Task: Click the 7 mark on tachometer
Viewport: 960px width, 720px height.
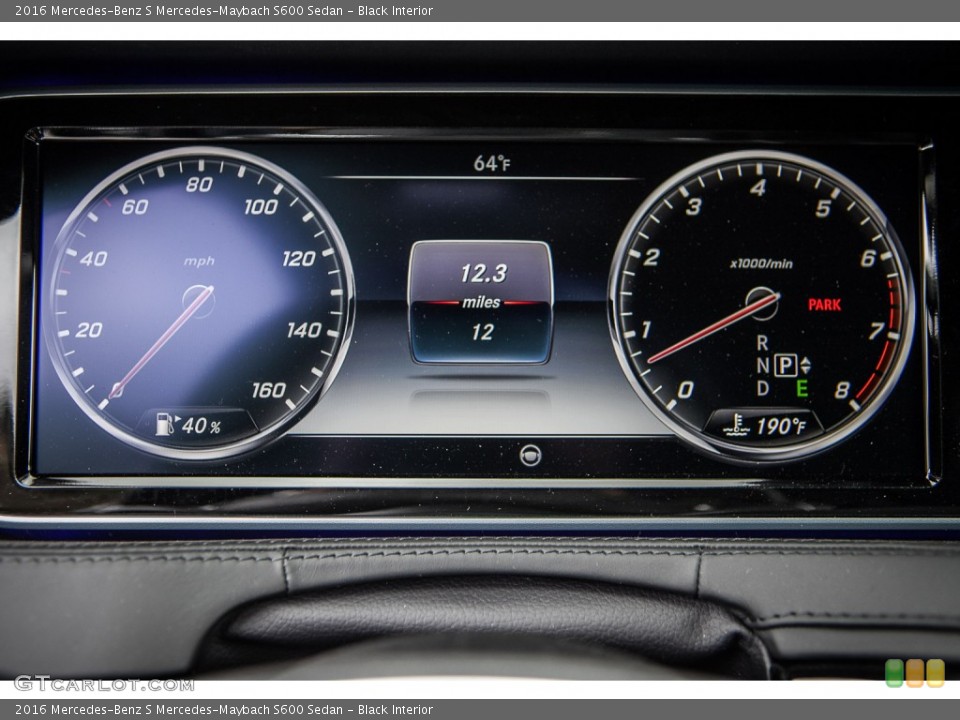Action: 877,331
